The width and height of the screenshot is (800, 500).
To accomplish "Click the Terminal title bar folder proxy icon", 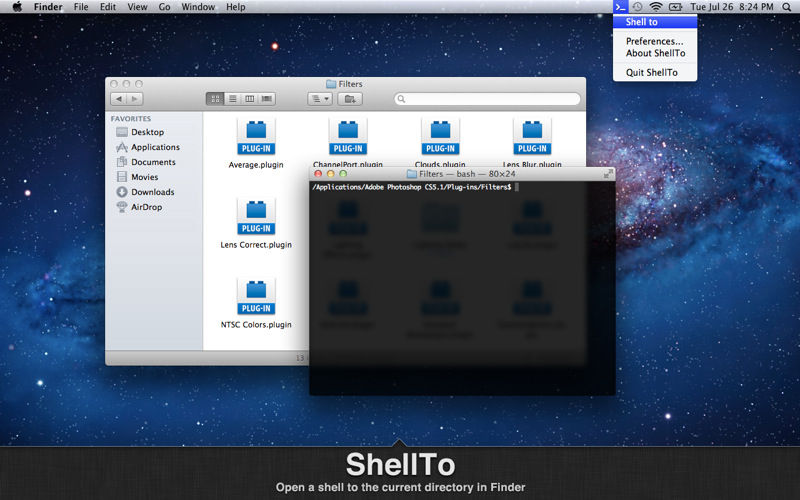I will (x=412, y=174).
